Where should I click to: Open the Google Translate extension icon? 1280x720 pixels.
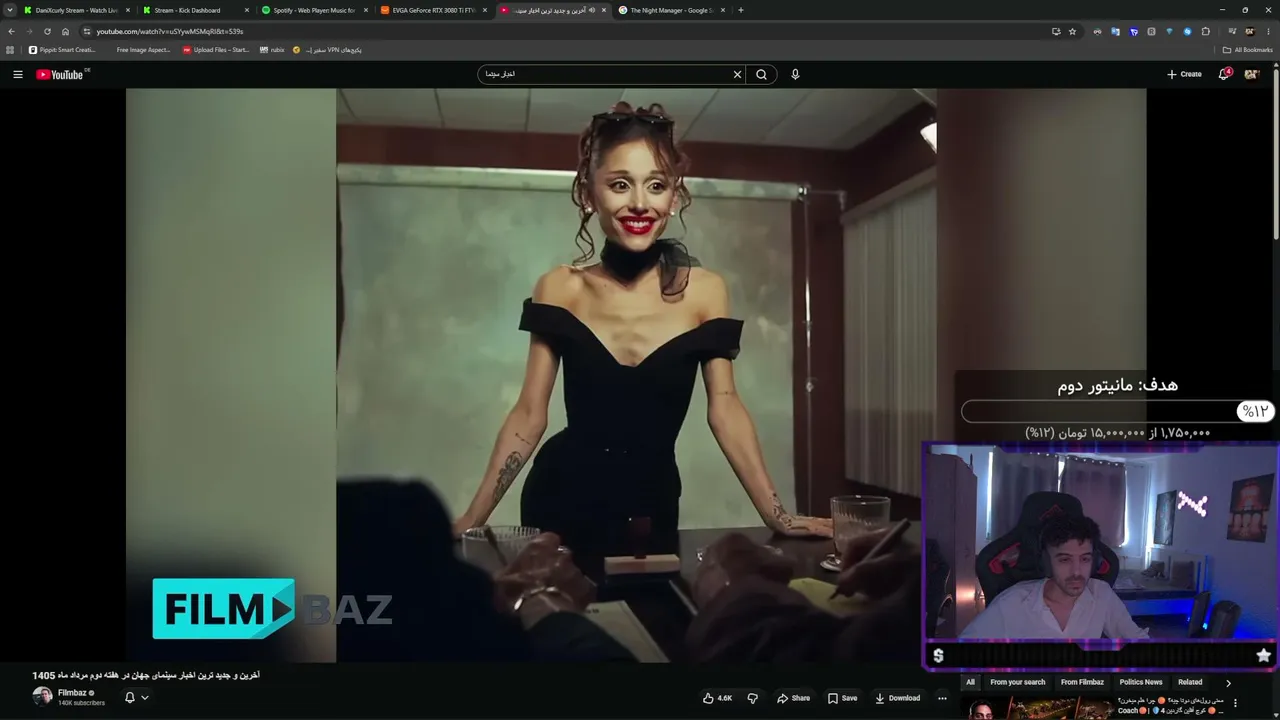tap(1115, 31)
